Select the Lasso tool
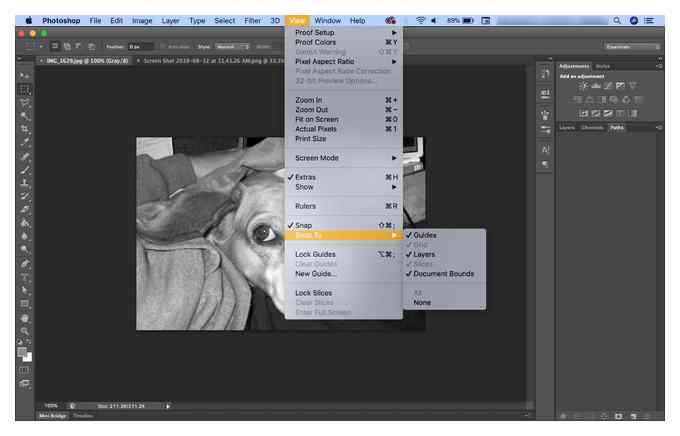This screenshot has width=680, height=436. (x=25, y=103)
